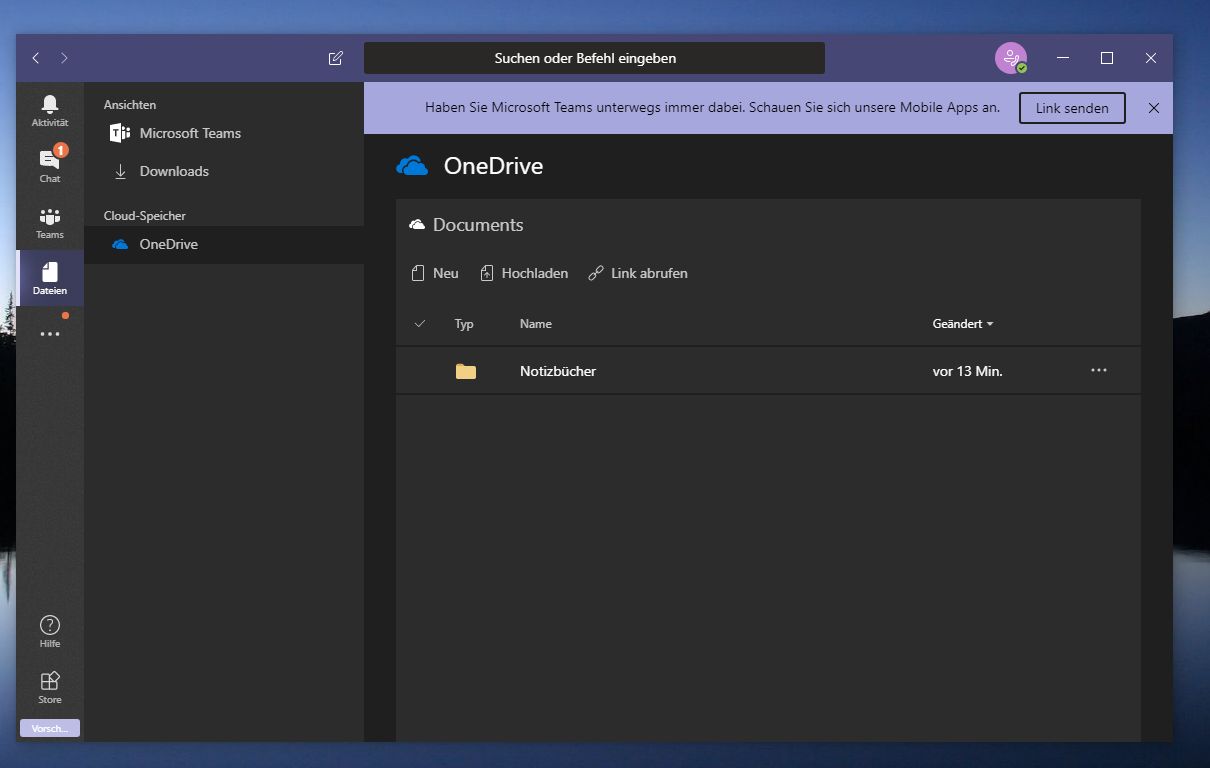Open Chat with one notification

(50, 166)
